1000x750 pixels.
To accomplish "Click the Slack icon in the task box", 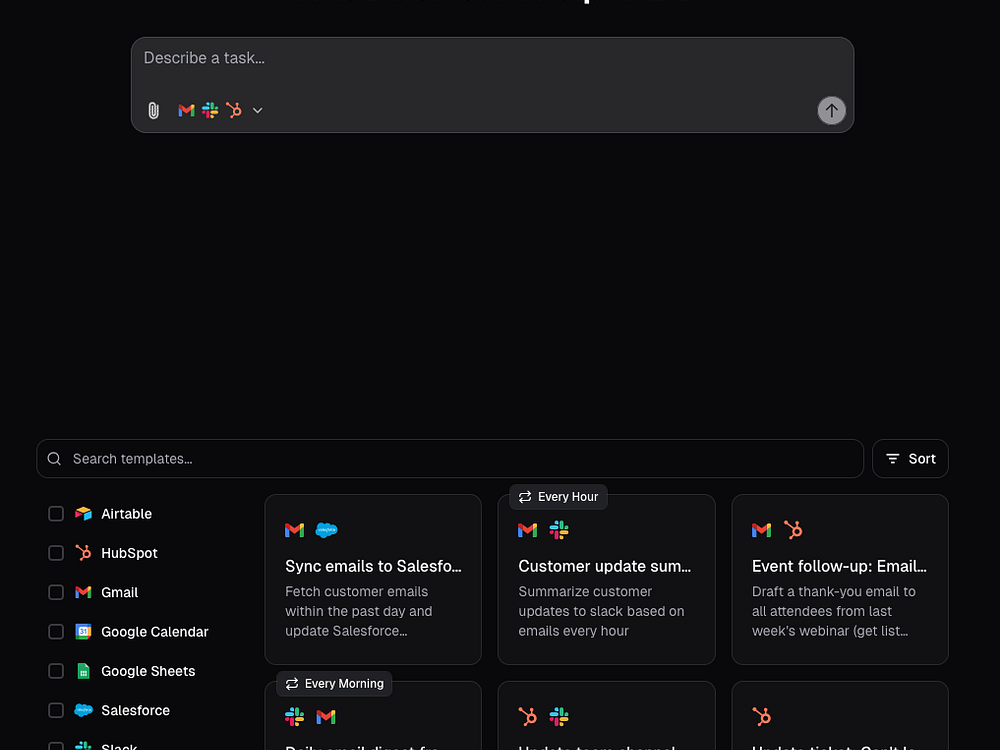I will coord(210,110).
